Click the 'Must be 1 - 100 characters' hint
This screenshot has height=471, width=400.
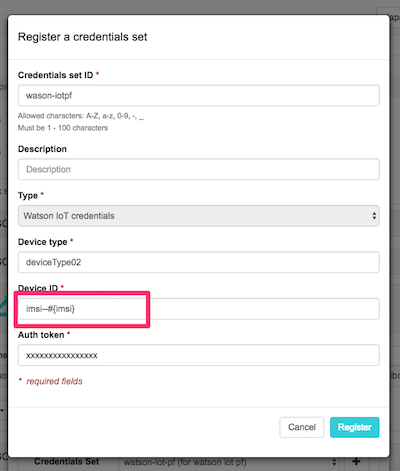(x=63, y=128)
